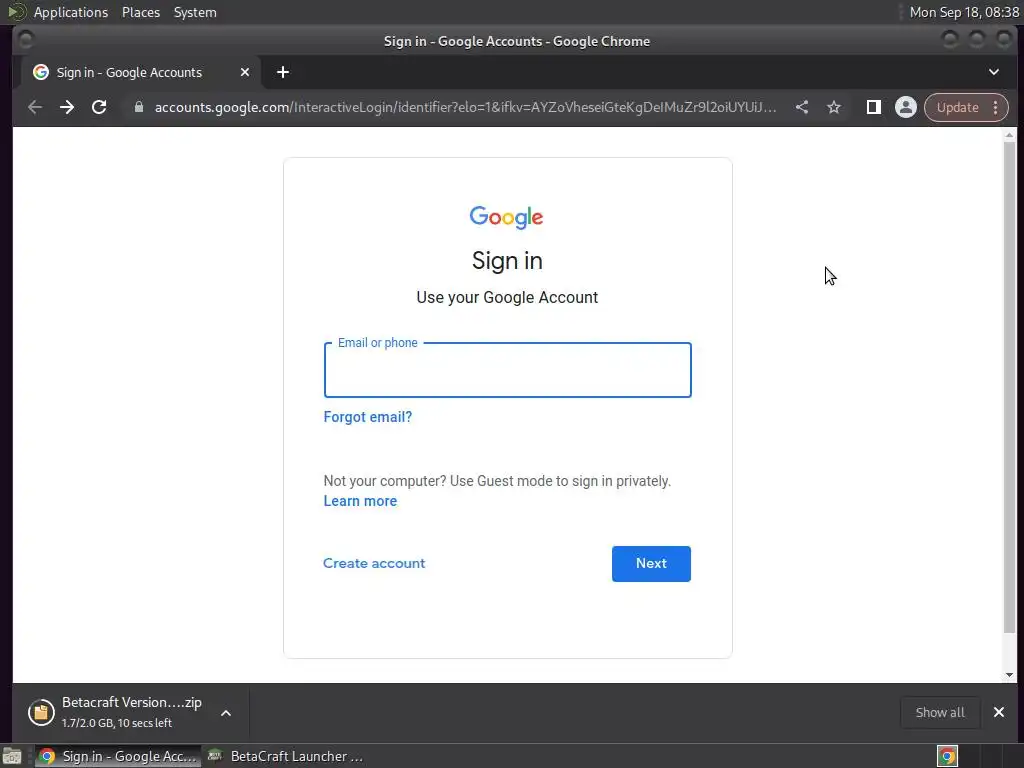Click the address bar URL
1024x768 pixels.
pyautogui.click(x=465, y=107)
